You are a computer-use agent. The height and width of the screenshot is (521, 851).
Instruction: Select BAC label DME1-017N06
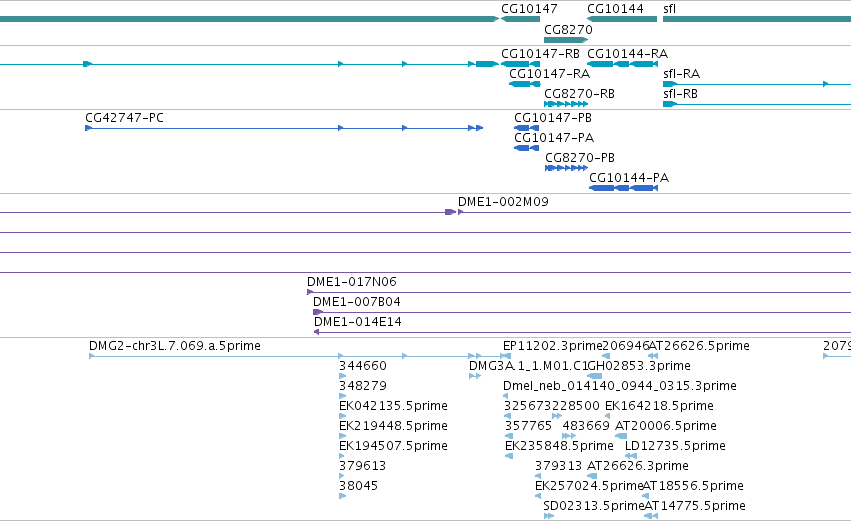tap(352, 282)
